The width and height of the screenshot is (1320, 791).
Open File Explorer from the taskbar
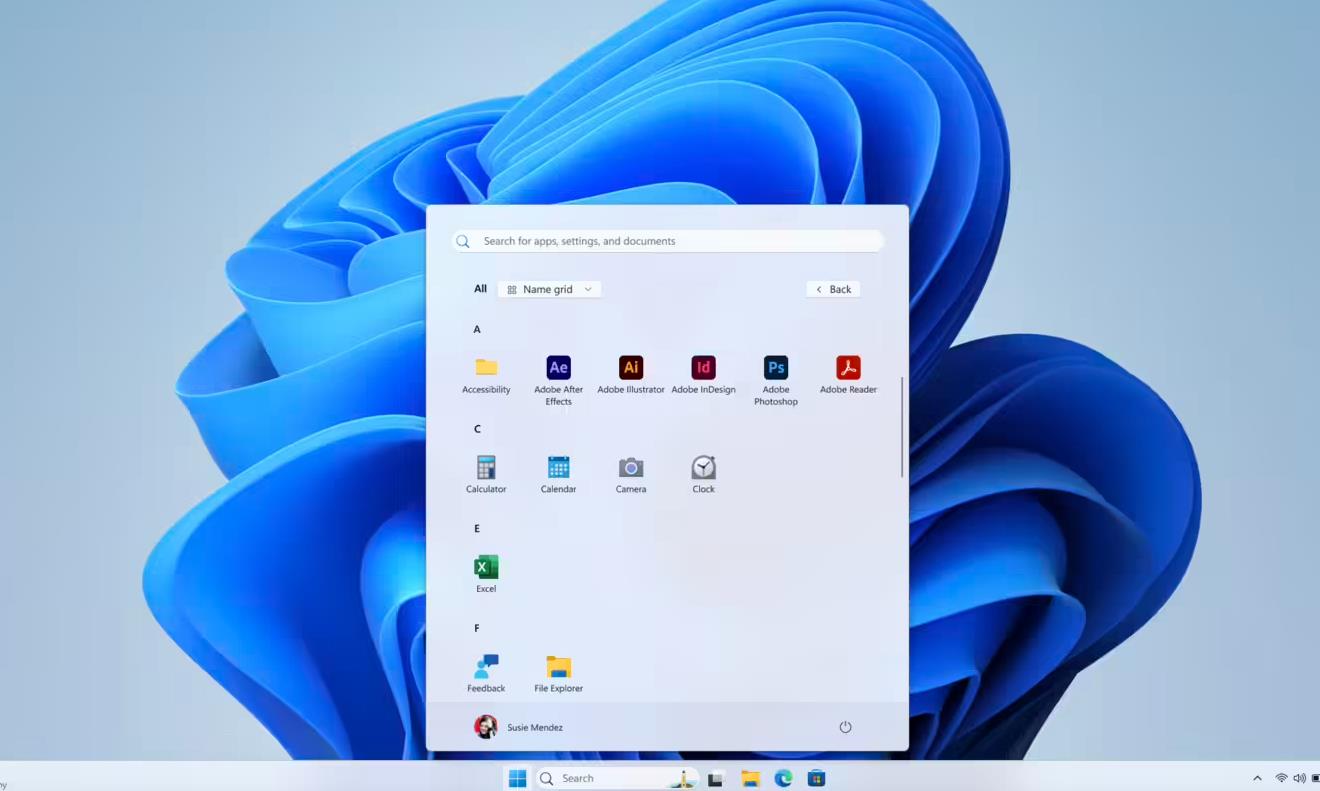750,778
